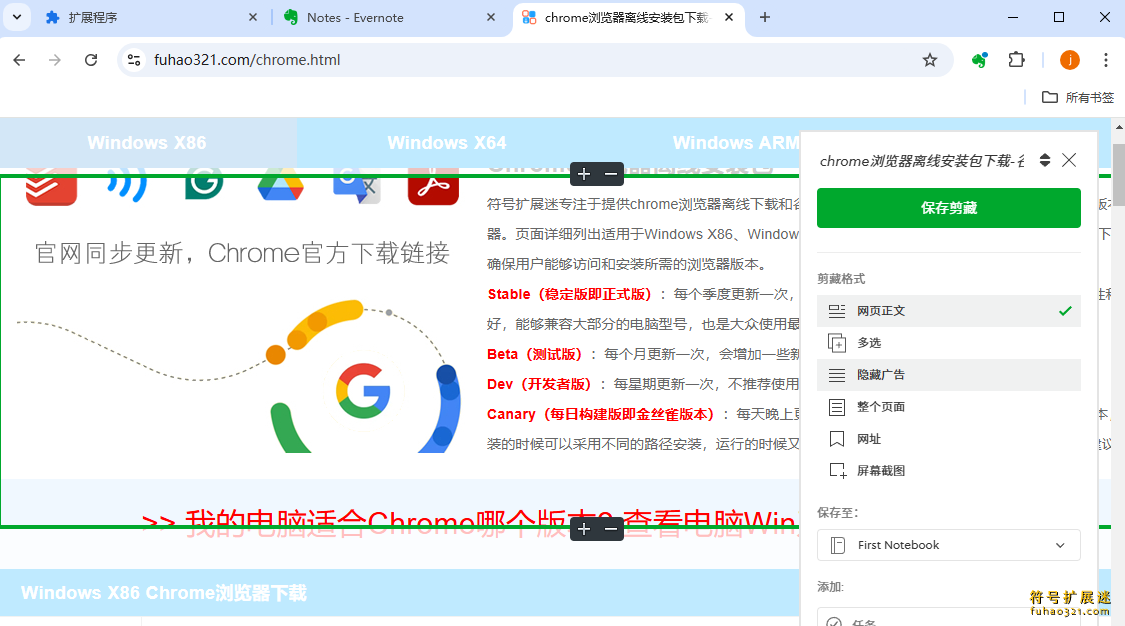
Task: Select 网址 bookmark clip format
Action: (949, 439)
